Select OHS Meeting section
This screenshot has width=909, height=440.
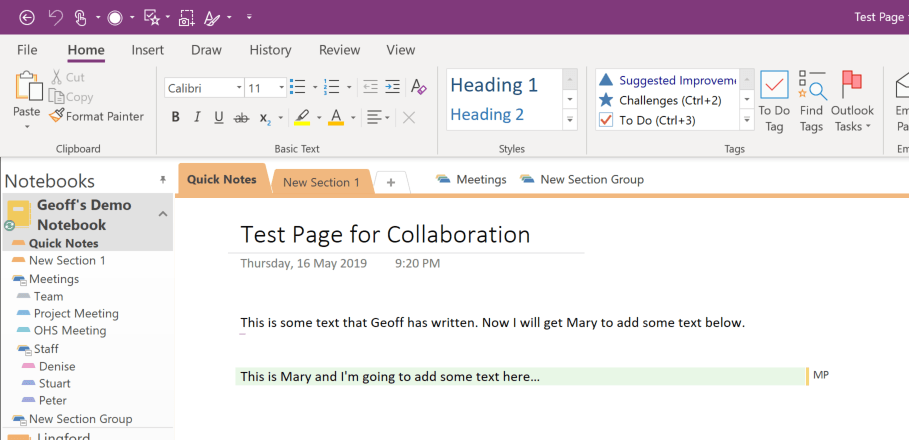(70, 331)
